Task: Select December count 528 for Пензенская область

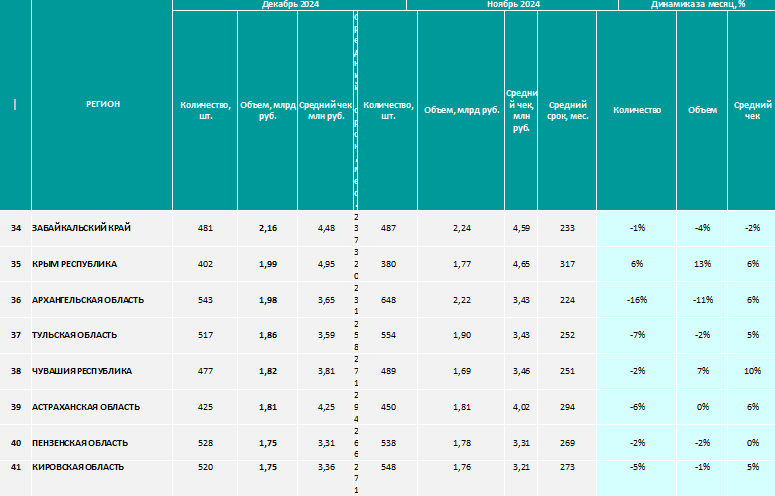Action: tap(205, 443)
